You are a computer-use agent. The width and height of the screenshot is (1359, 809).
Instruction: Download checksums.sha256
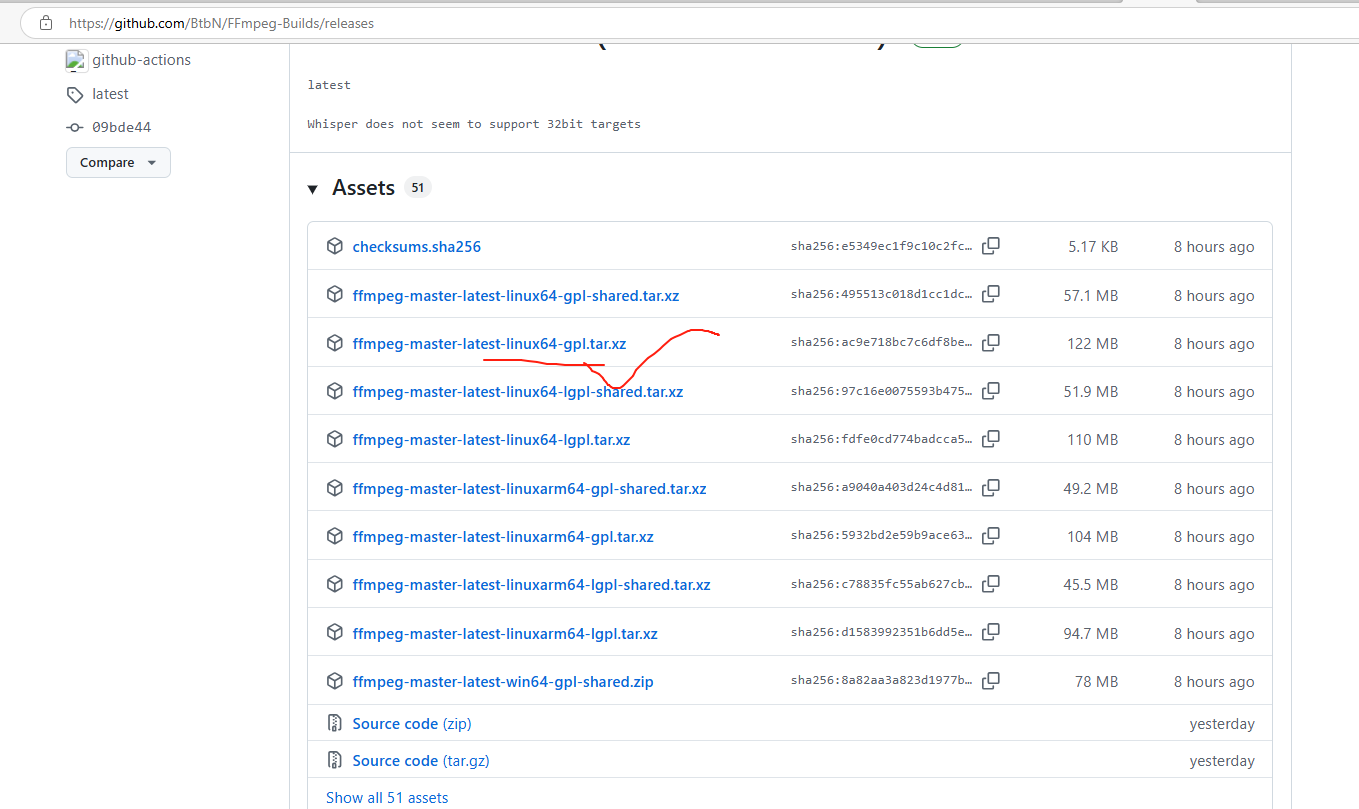click(x=417, y=247)
